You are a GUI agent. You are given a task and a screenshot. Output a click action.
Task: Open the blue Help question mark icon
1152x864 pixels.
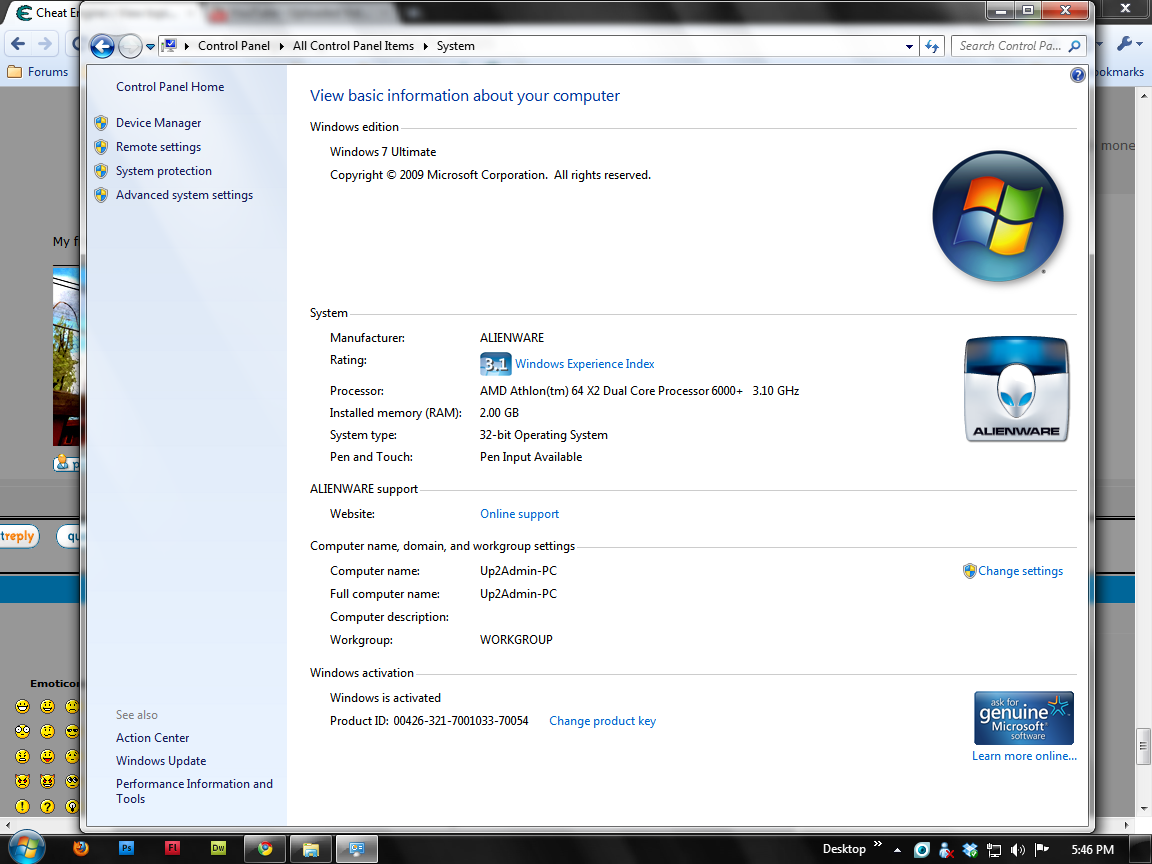coord(1077,74)
